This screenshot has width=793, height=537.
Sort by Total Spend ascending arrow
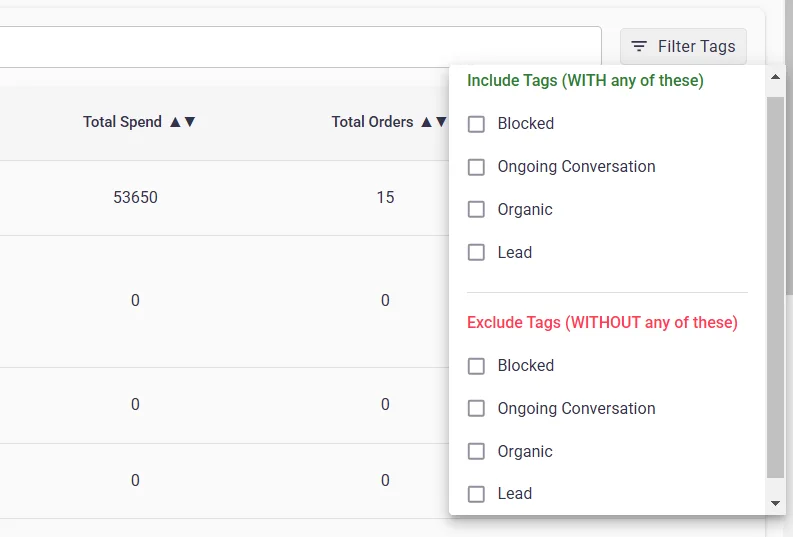[x=175, y=122]
